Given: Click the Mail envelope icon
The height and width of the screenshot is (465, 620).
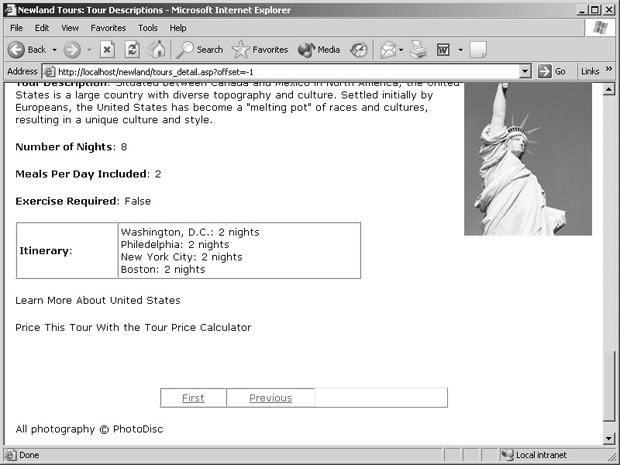Looking at the screenshot, I should tap(388, 50).
